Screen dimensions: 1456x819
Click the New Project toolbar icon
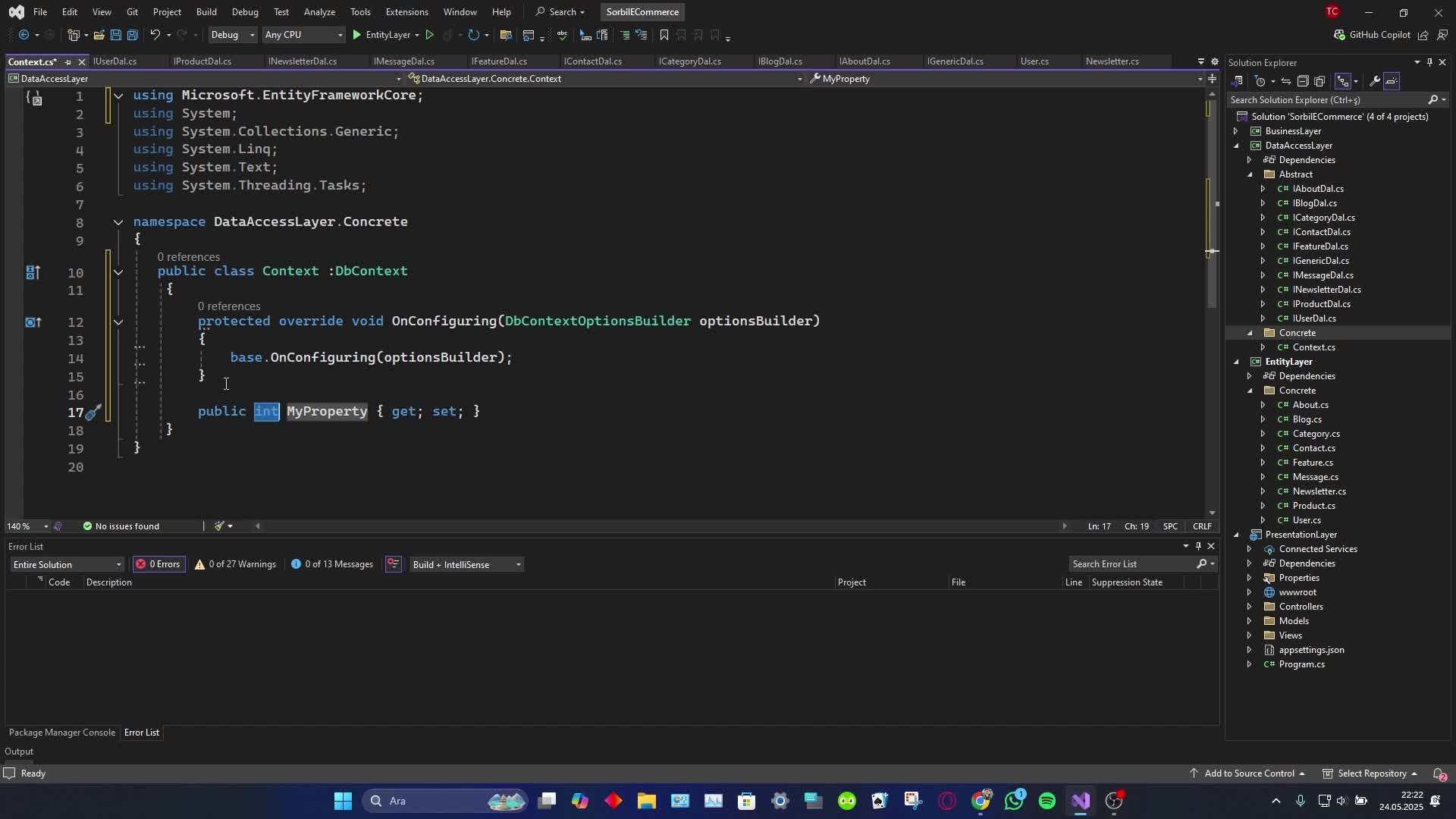[74, 35]
